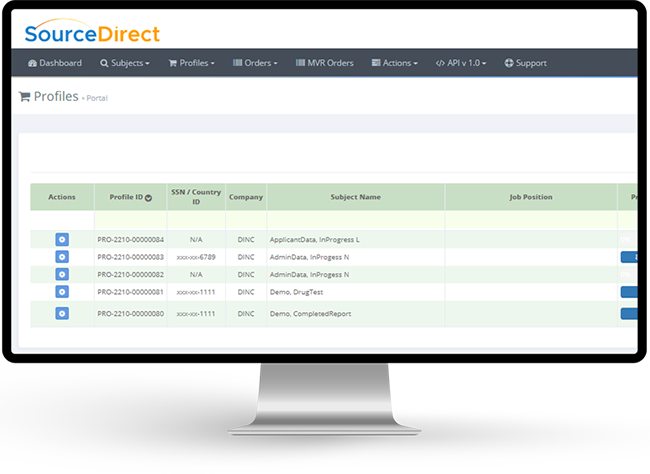Viewport: 650px width, 474px height.
Task: Click subject Demo, DrugTest
Action: click(x=296, y=292)
